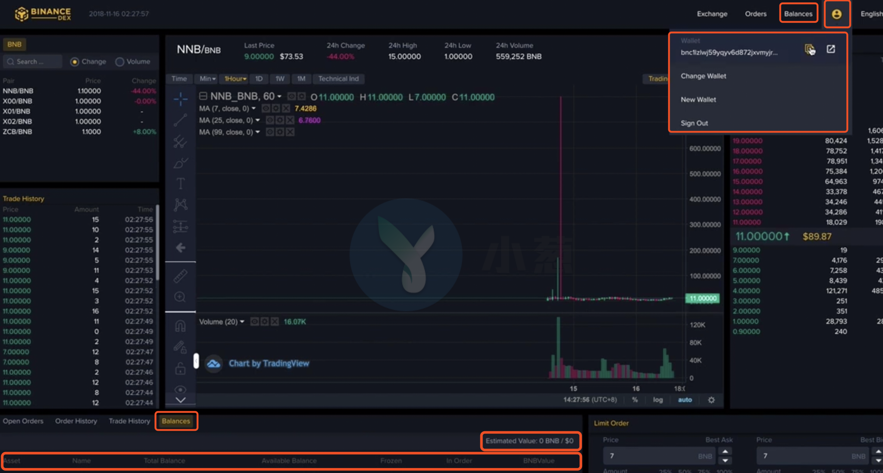The image size is (883, 473).
Task: Toggle the magnet snap mode
Action: point(180,326)
